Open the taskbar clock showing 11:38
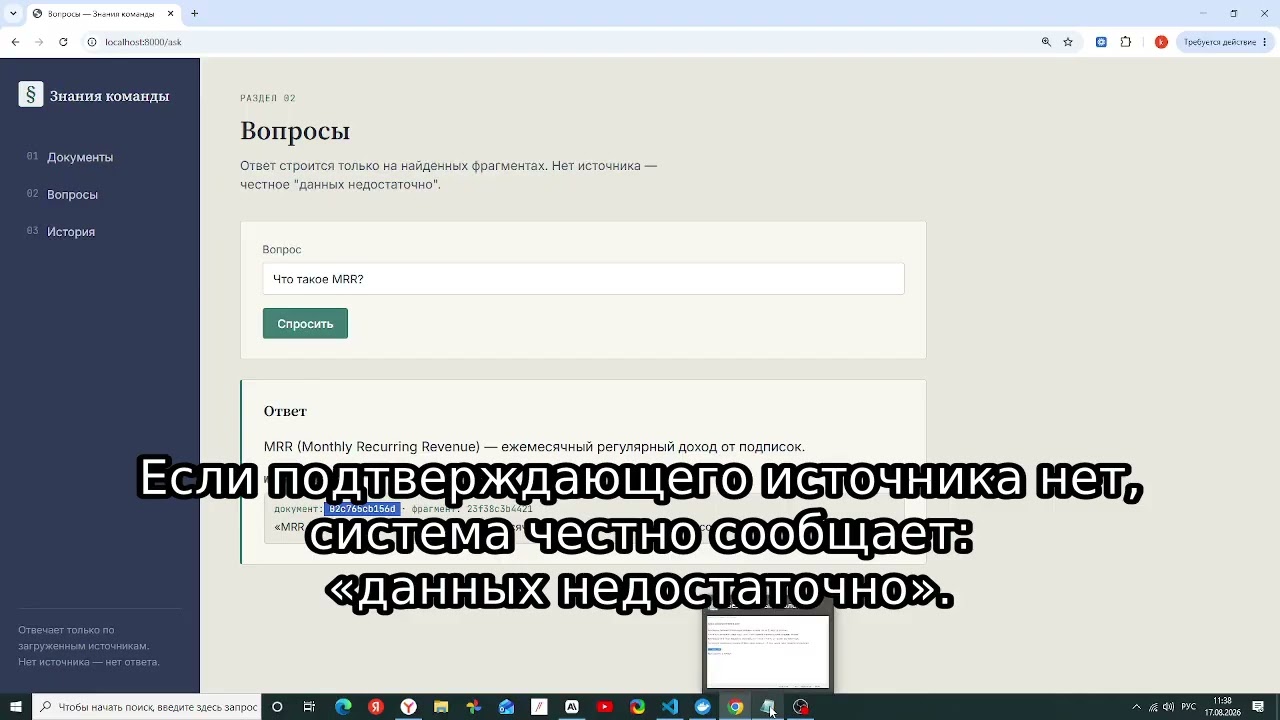The image size is (1280, 720). [x=1222, y=707]
